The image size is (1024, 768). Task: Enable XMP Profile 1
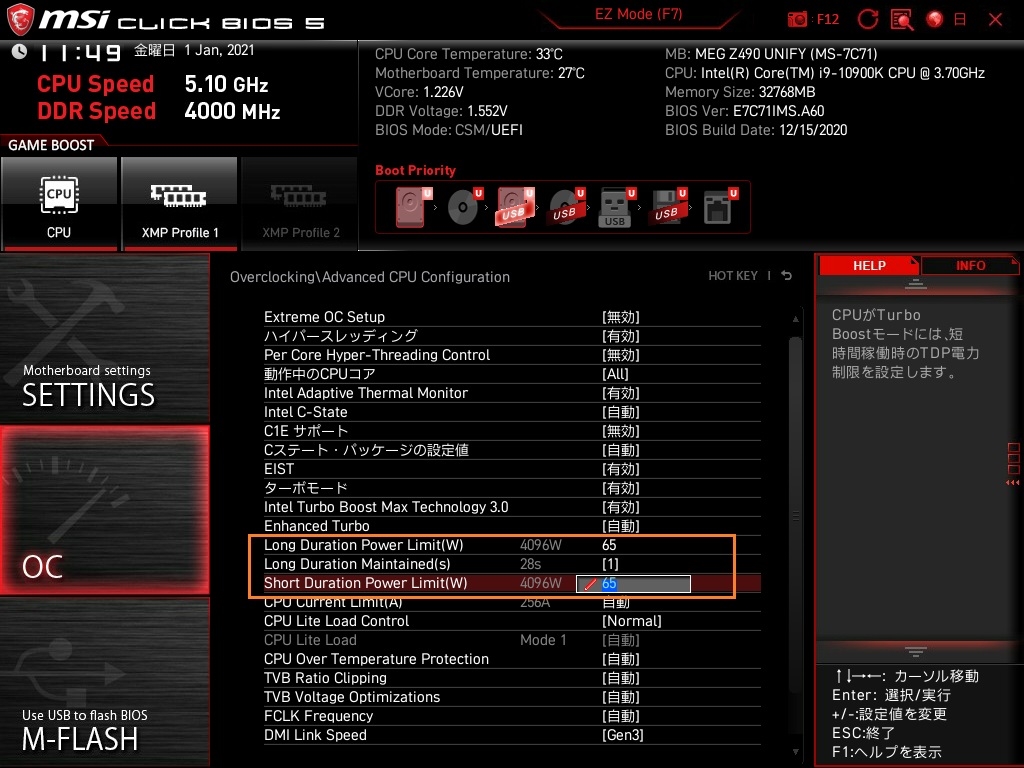pyautogui.click(x=179, y=204)
